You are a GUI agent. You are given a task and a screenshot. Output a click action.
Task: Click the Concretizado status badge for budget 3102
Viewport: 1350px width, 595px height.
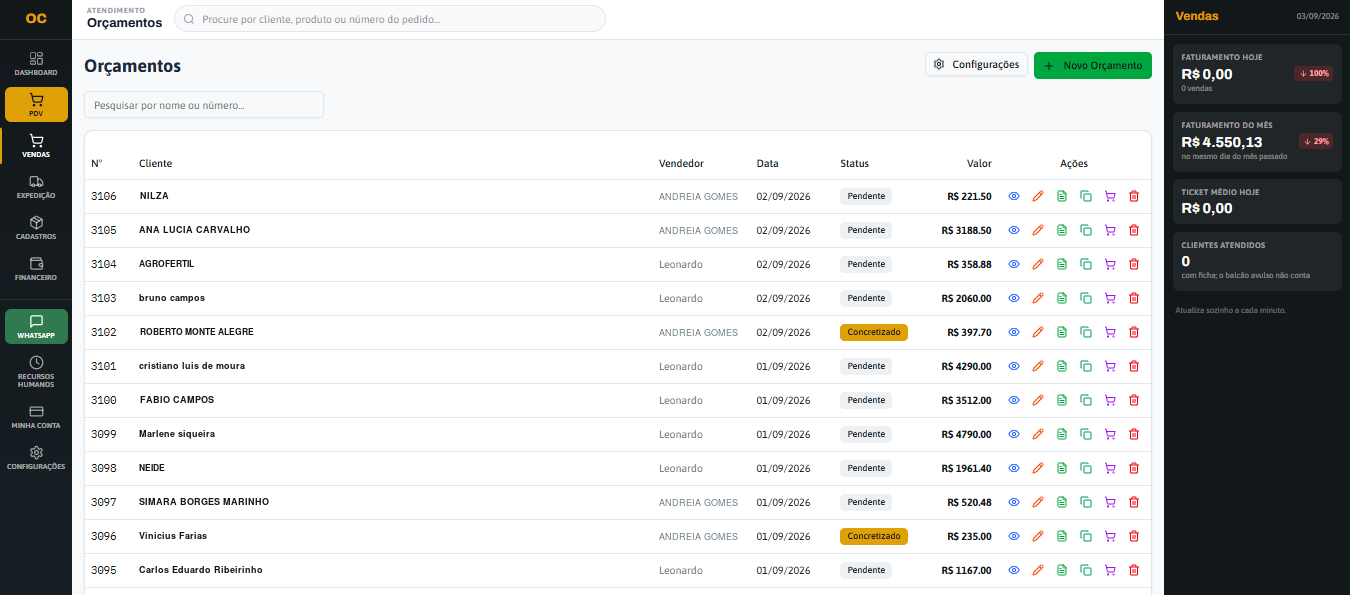874,332
